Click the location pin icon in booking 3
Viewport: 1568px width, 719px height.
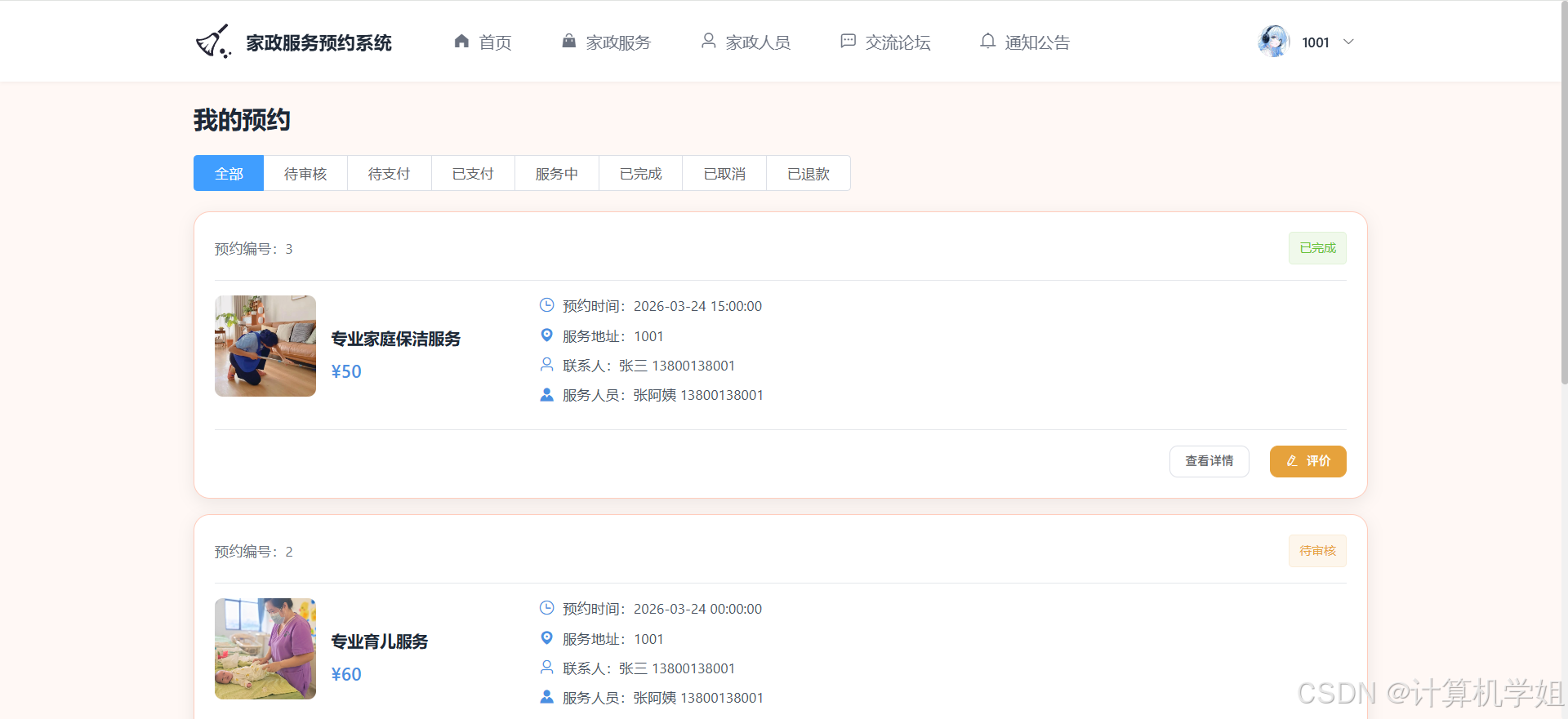point(546,335)
